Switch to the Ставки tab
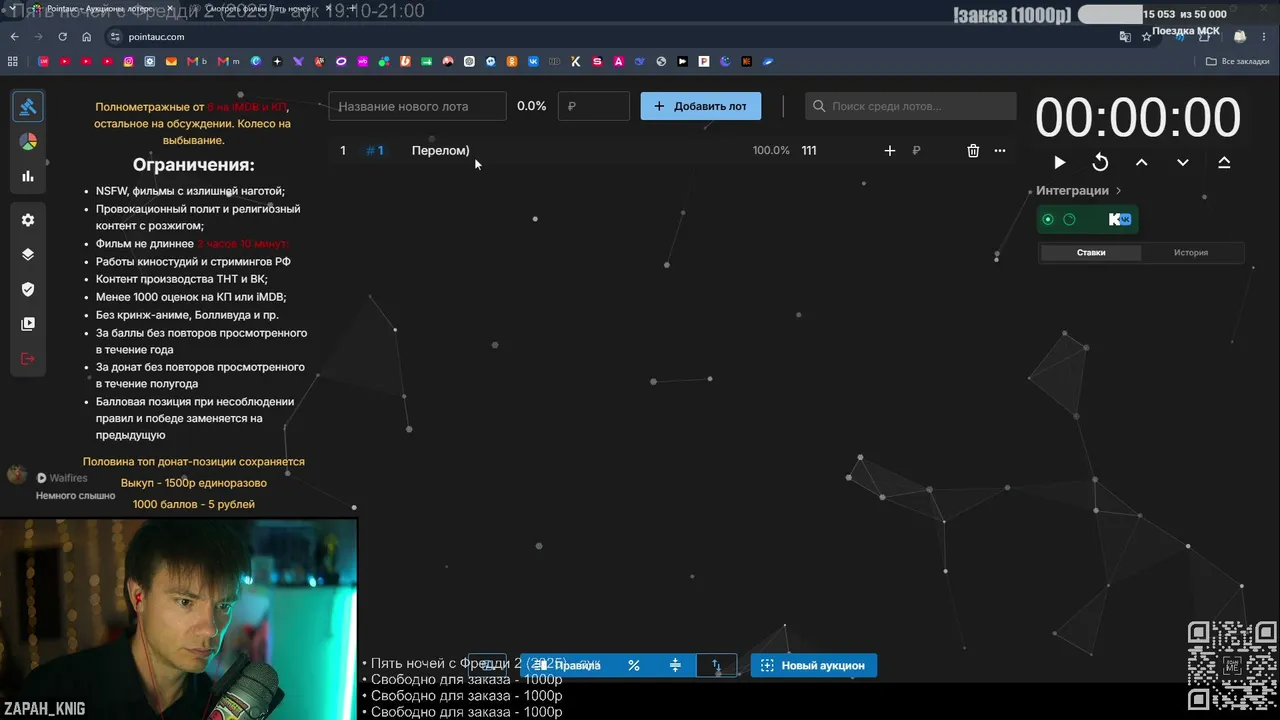 pyautogui.click(x=1091, y=253)
